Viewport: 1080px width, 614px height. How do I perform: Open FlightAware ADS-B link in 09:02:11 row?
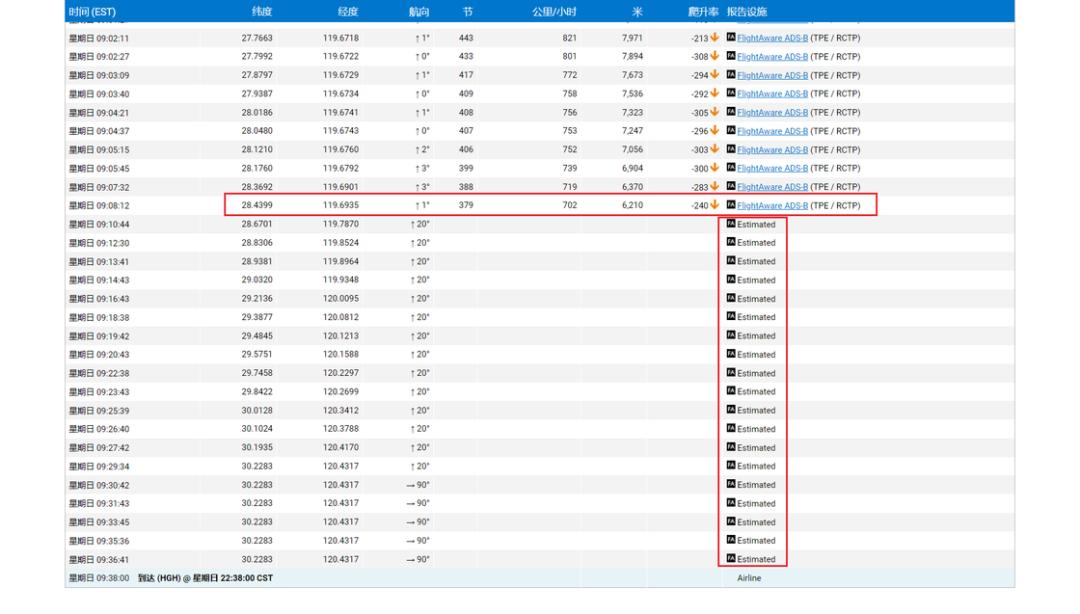coord(772,38)
